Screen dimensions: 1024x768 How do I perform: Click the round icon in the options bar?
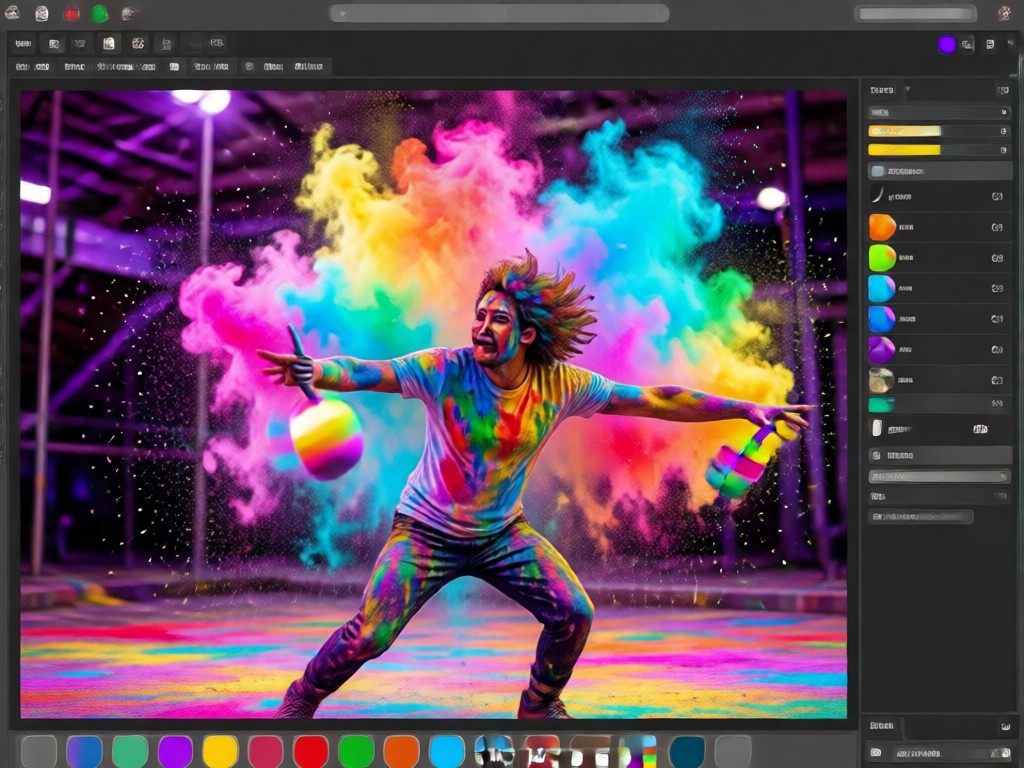point(249,67)
